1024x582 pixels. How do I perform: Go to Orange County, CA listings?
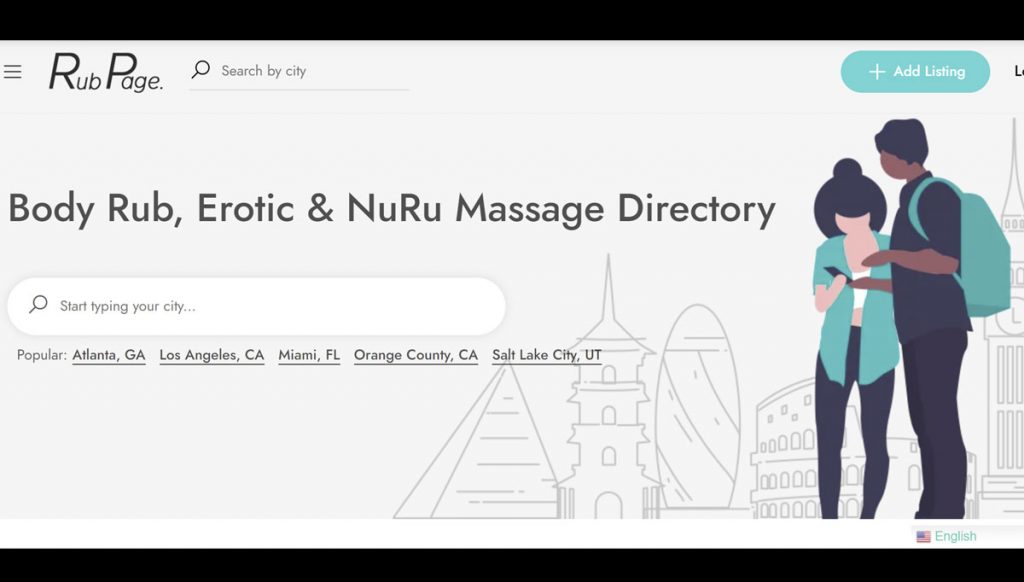tap(416, 355)
